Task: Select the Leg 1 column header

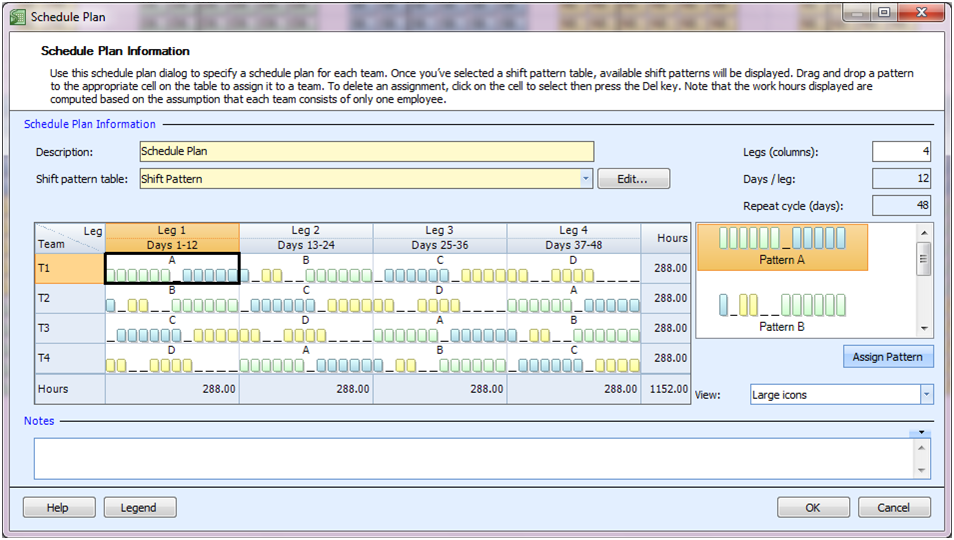Action: (x=172, y=238)
